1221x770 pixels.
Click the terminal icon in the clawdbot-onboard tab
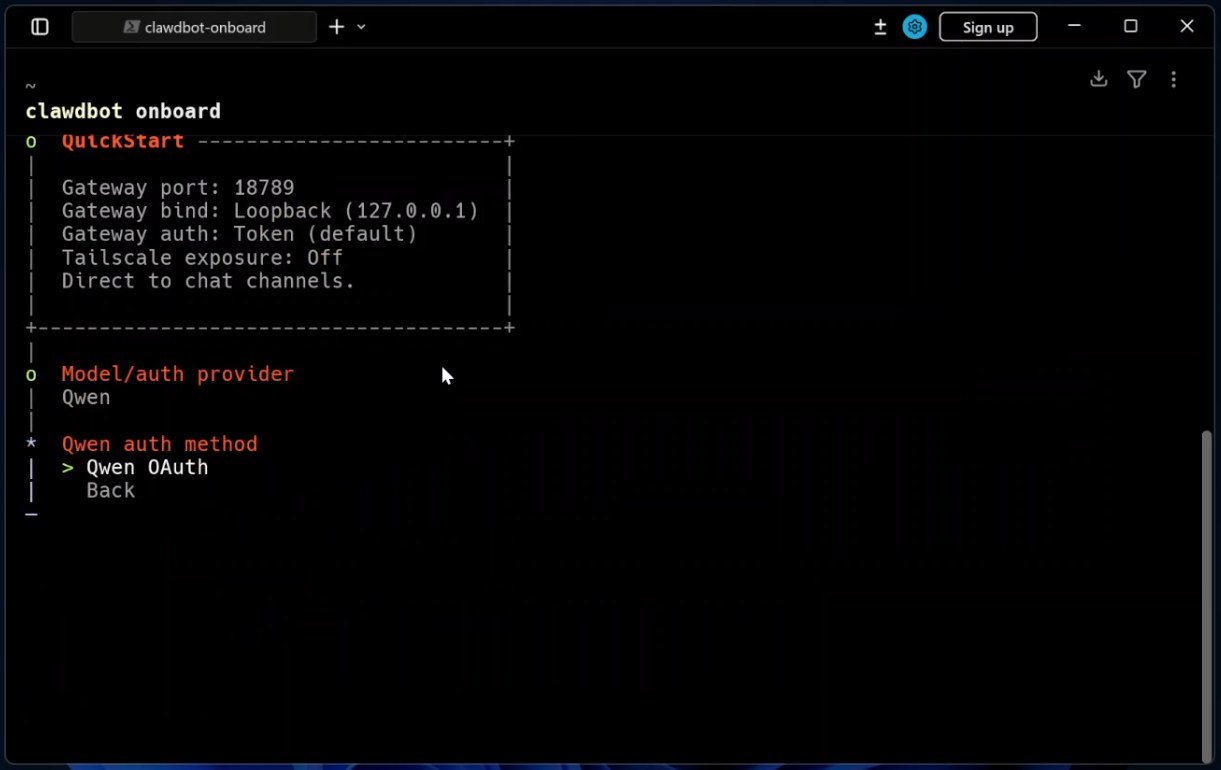pyautogui.click(x=131, y=27)
